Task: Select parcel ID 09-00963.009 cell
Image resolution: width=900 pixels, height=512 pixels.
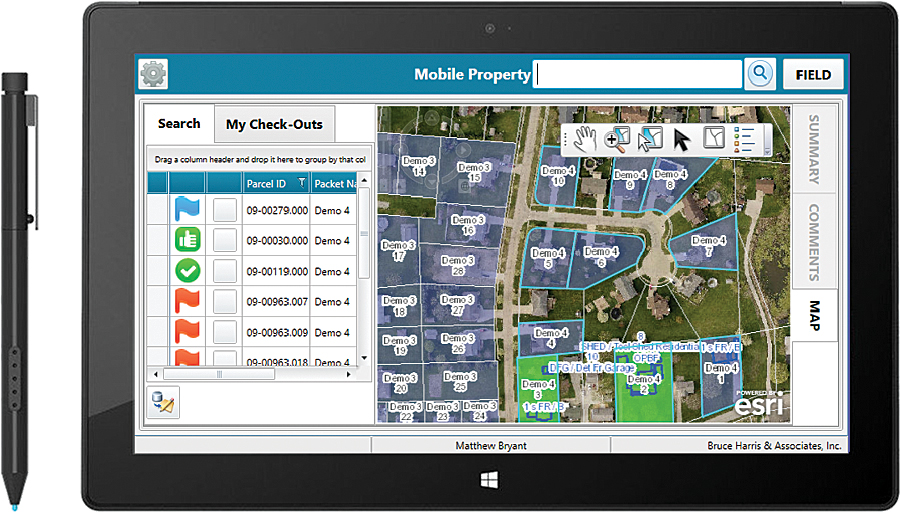Action: point(277,332)
